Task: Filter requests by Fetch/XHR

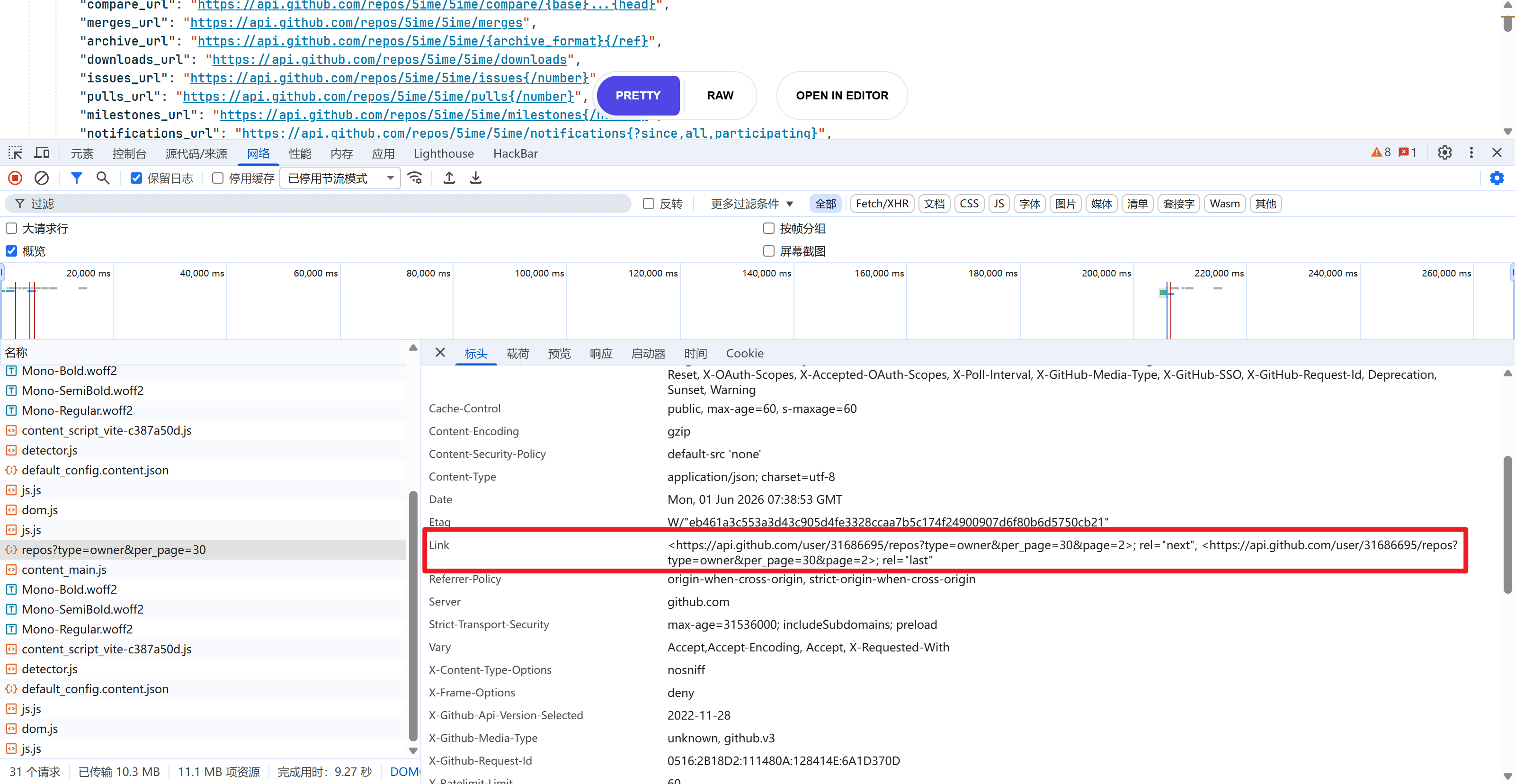Action: pyautogui.click(x=882, y=204)
